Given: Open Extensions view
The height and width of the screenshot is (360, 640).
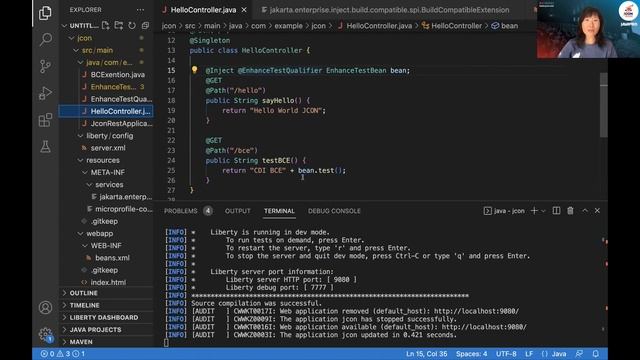Looking at the screenshot, I should [x=45, y=120].
